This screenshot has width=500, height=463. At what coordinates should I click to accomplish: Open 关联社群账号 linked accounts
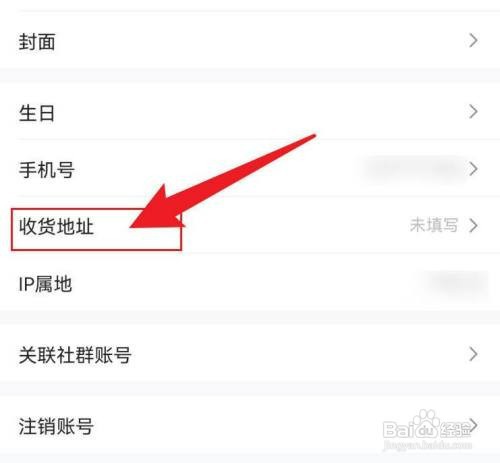click(250, 355)
